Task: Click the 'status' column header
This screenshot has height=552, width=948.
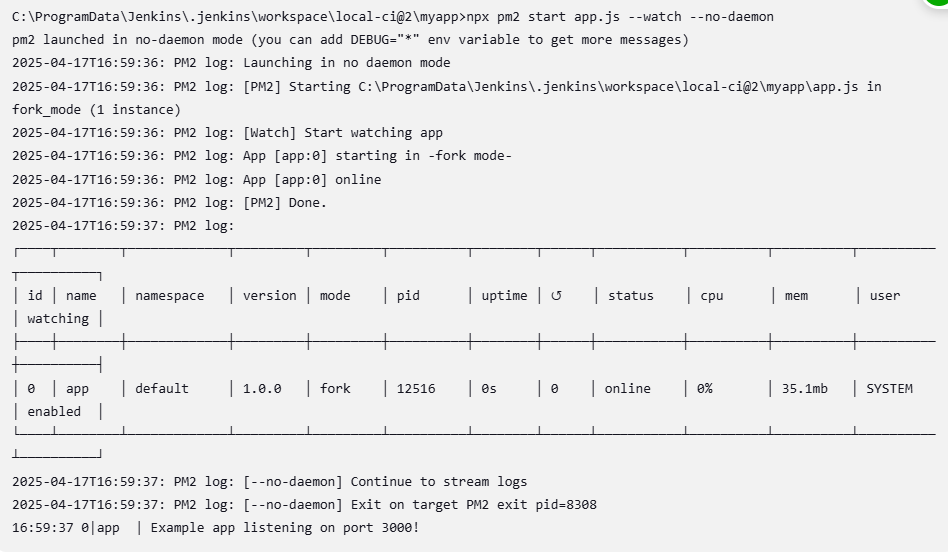Action: (631, 296)
